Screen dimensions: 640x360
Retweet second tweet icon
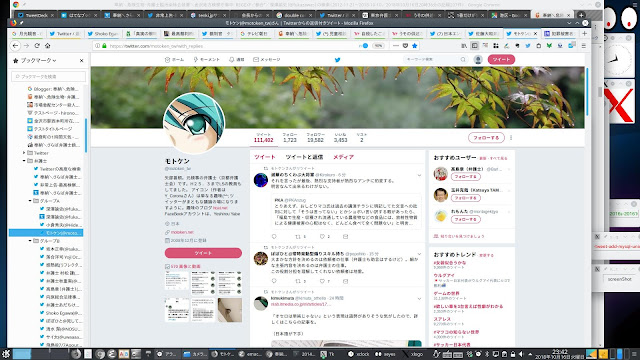point(298,281)
